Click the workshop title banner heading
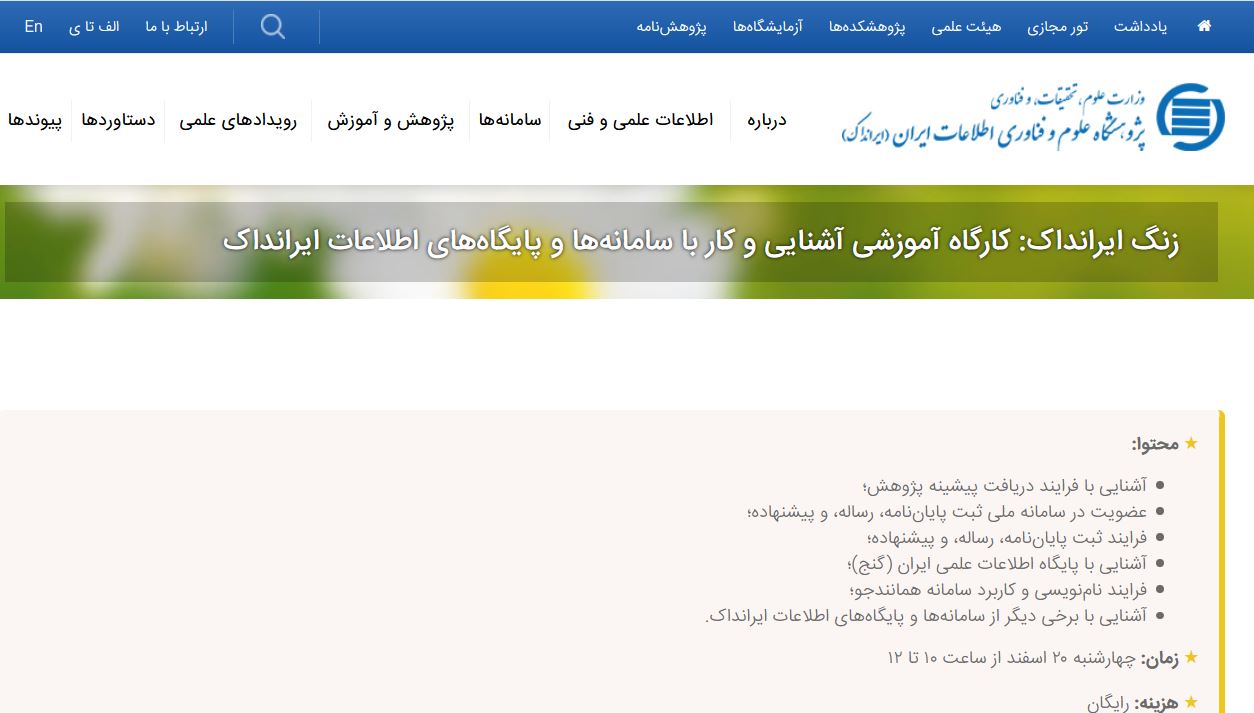The height and width of the screenshot is (713, 1254). (x=700, y=242)
